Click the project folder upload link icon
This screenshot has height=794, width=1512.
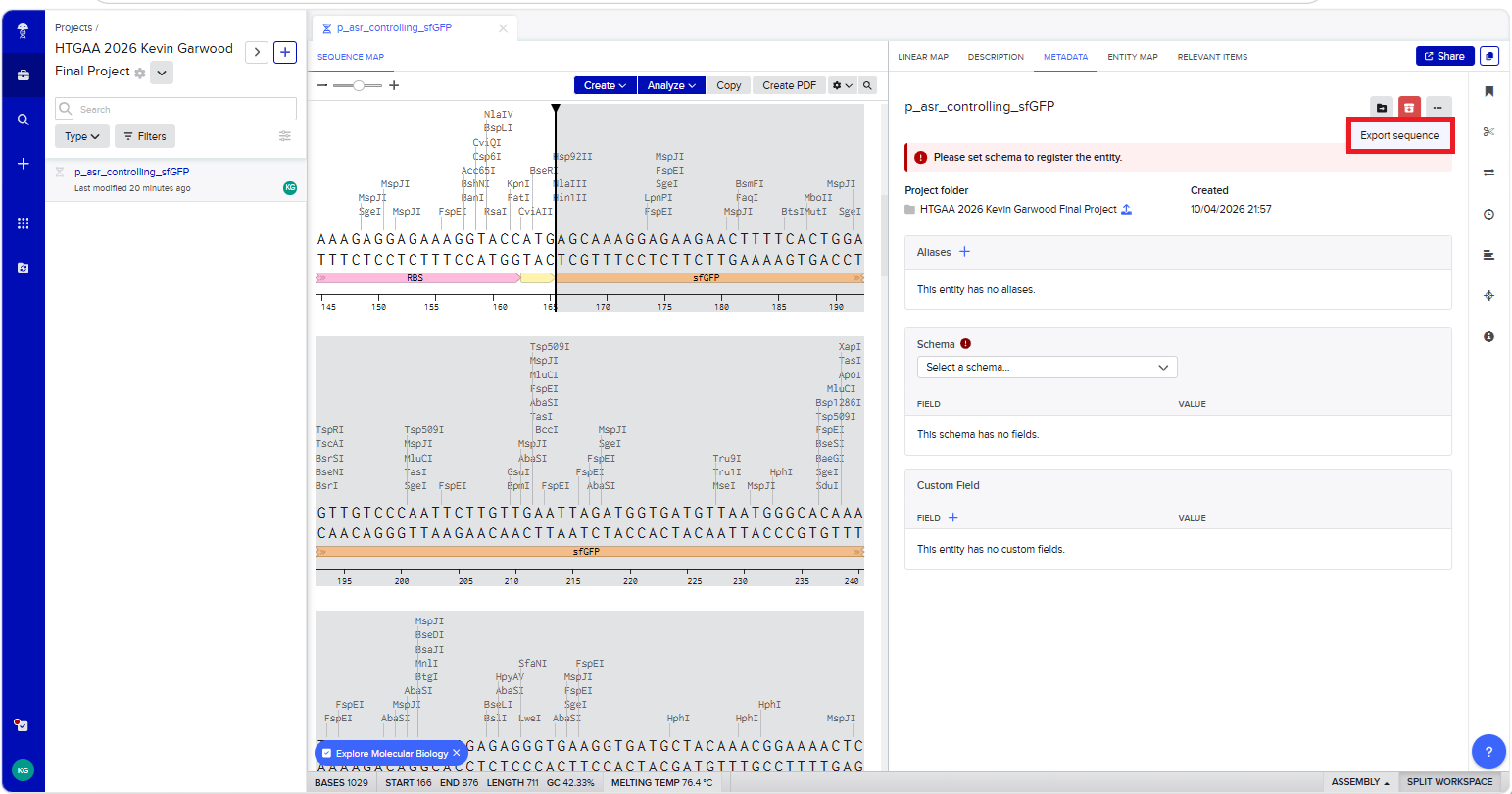[x=1127, y=209]
